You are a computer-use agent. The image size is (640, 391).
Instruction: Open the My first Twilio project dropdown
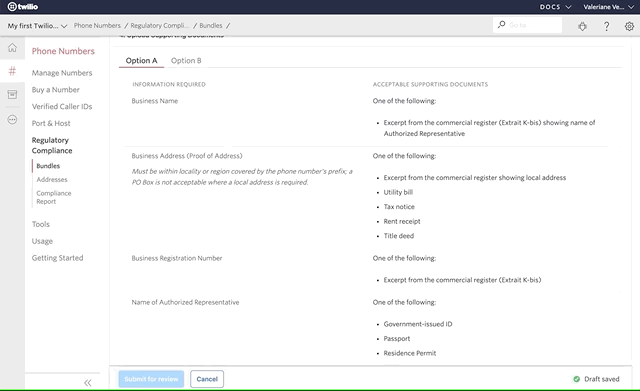tap(37, 26)
